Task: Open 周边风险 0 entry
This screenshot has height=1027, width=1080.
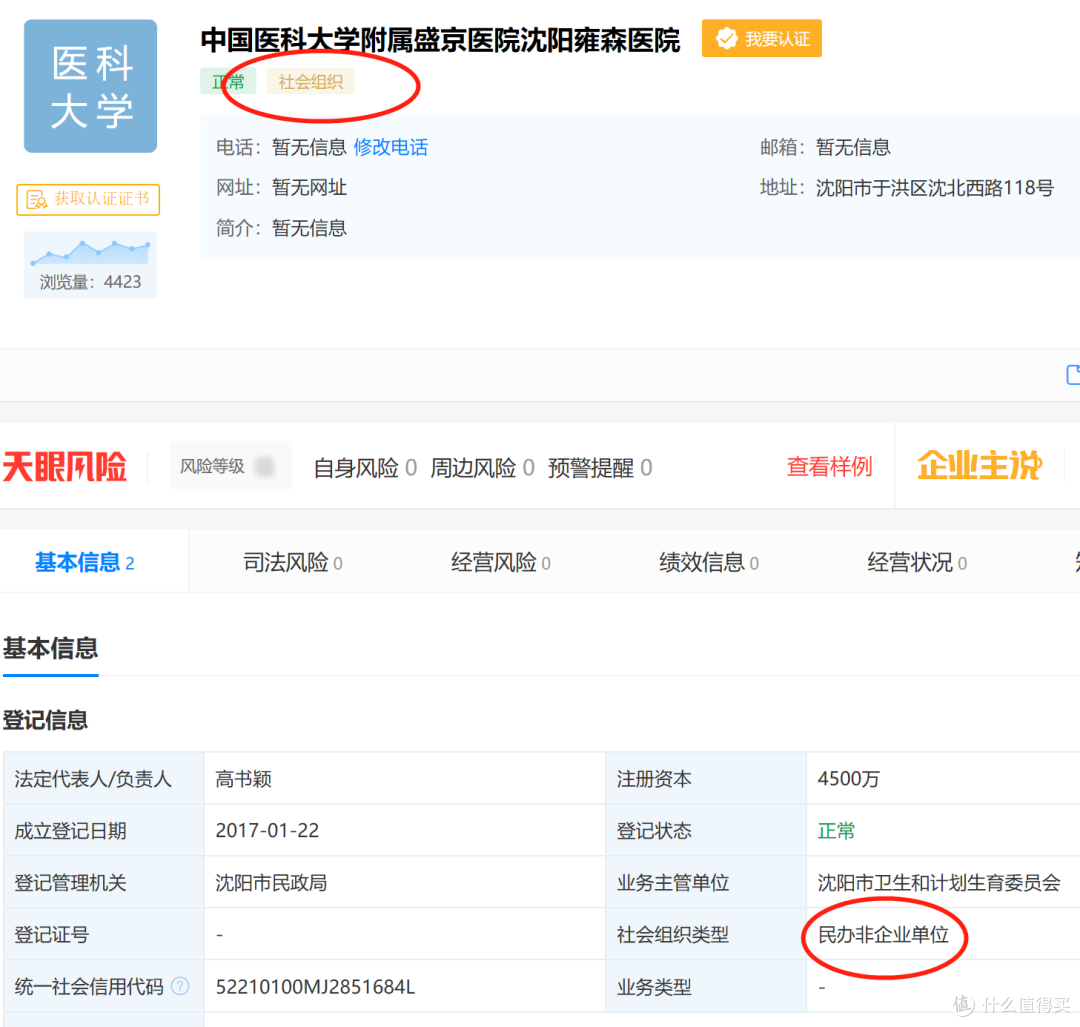Action: point(482,468)
